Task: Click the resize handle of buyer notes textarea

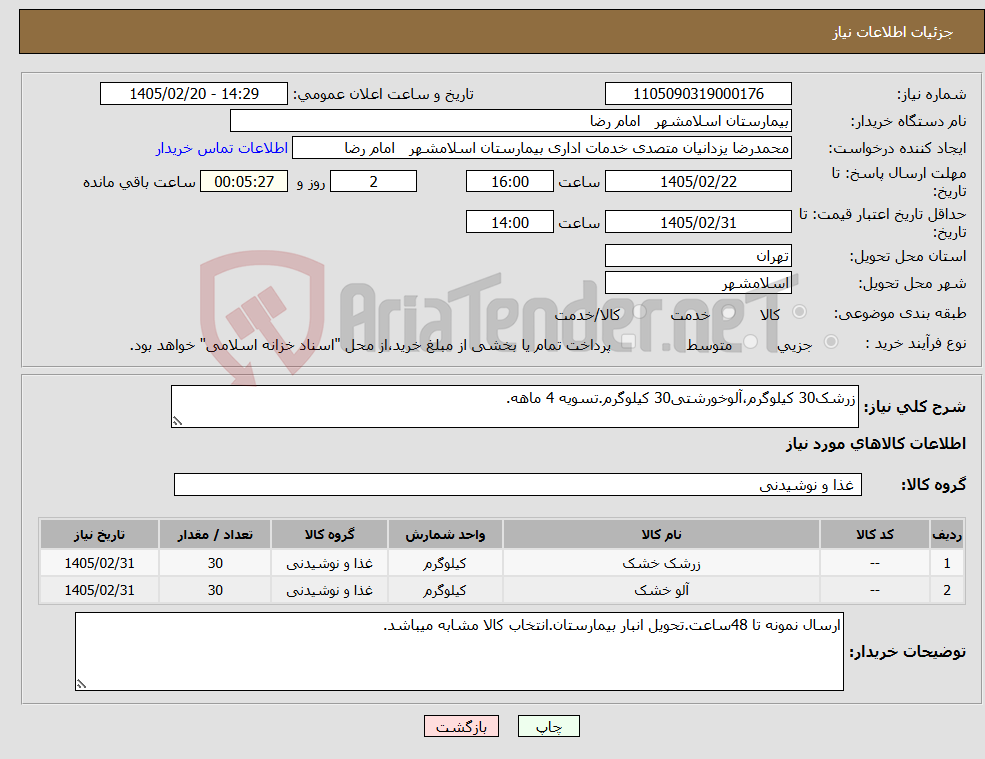Action: pyautogui.click(x=81, y=684)
